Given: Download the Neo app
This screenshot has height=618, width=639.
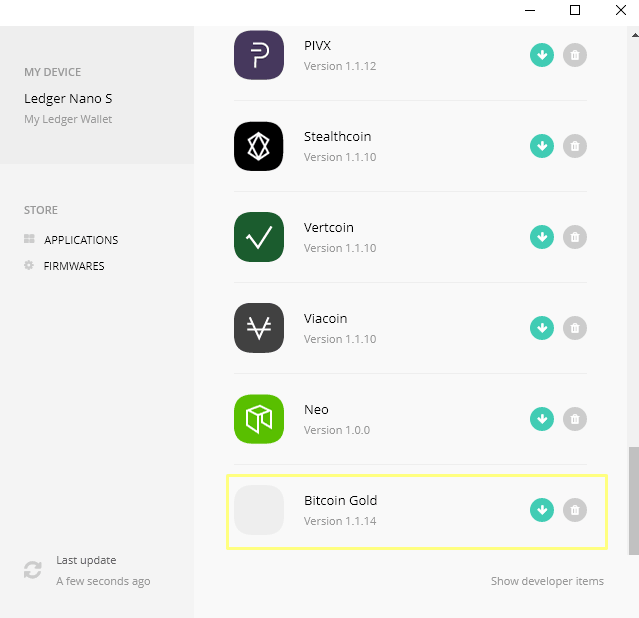Looking at the screenshot, I should tap(541, 419).
